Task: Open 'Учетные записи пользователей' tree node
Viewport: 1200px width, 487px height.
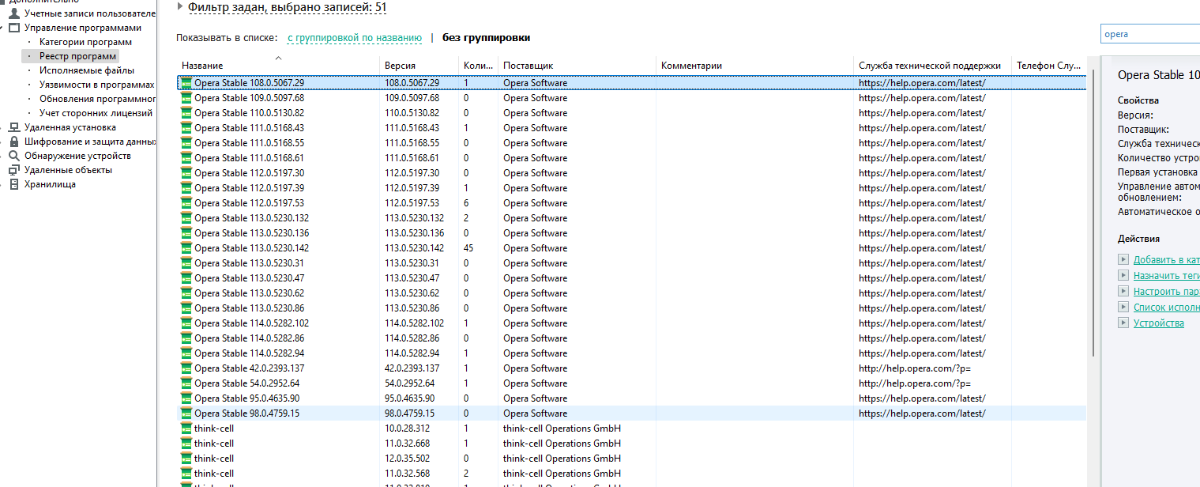Action: coord(90,14)
